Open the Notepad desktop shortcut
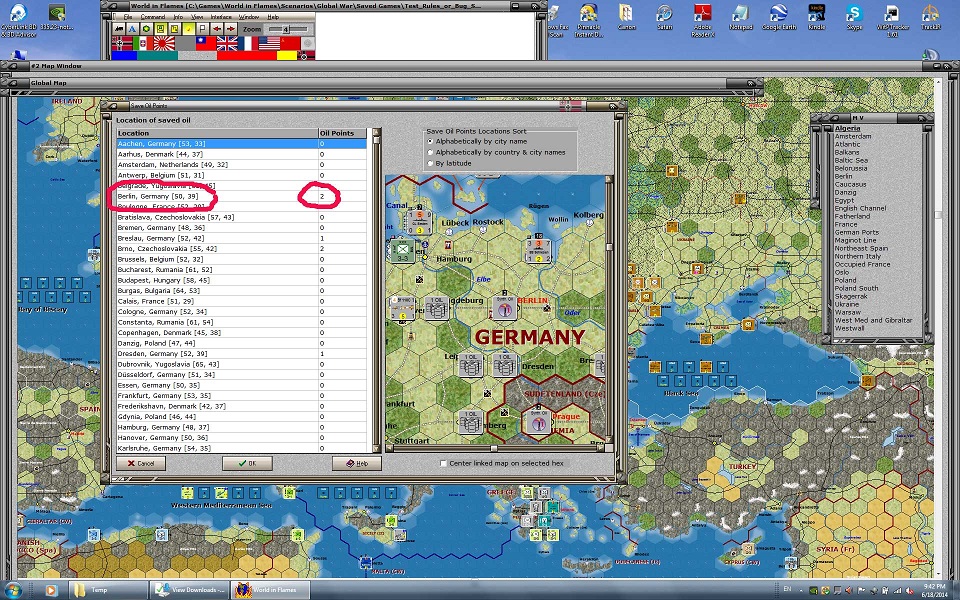The width and height of the screenshot is (960, 600). pos(740,18)
